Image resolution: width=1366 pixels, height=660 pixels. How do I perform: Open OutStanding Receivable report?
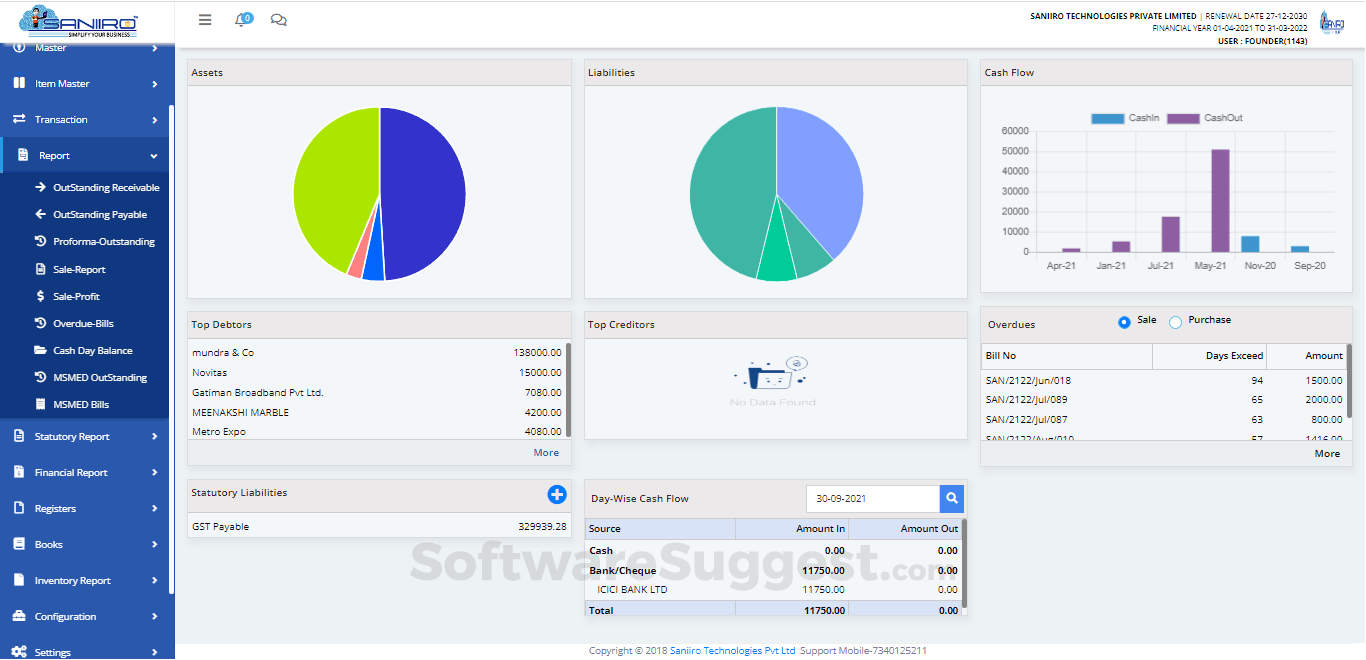click(105, 188)
